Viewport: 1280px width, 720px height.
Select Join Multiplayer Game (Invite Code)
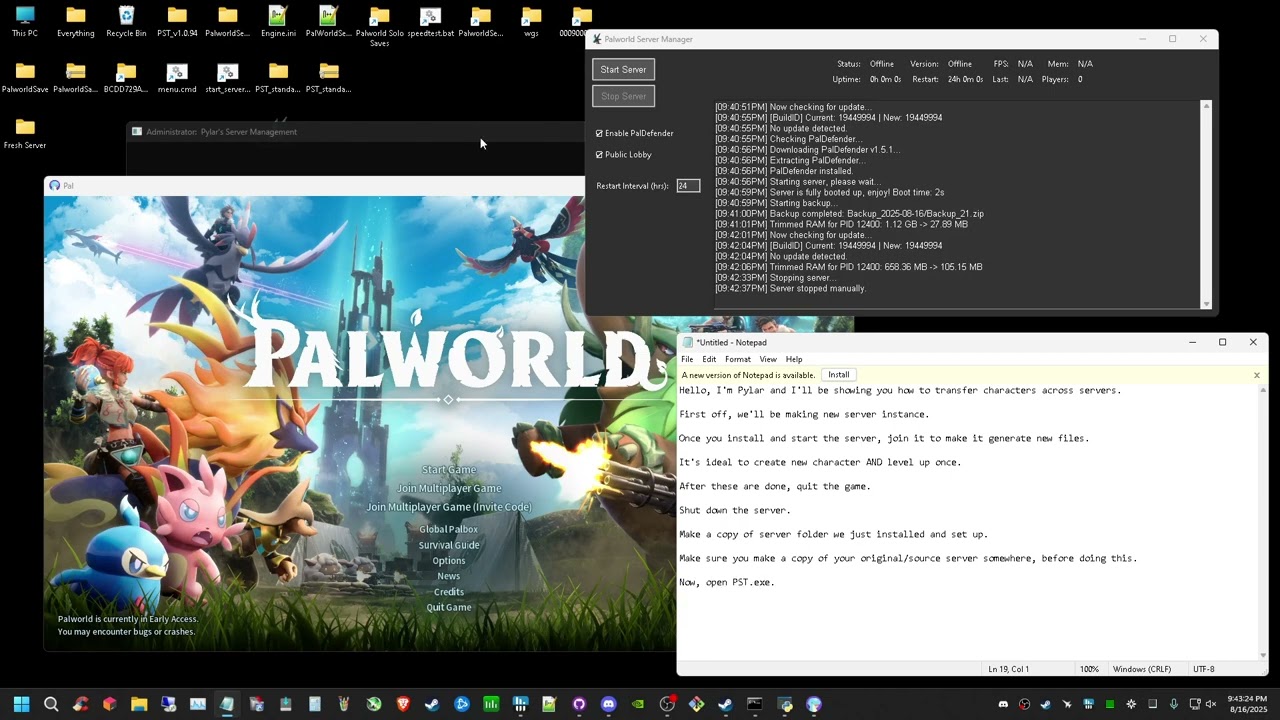pyautogui.click(x=449, y=507)
